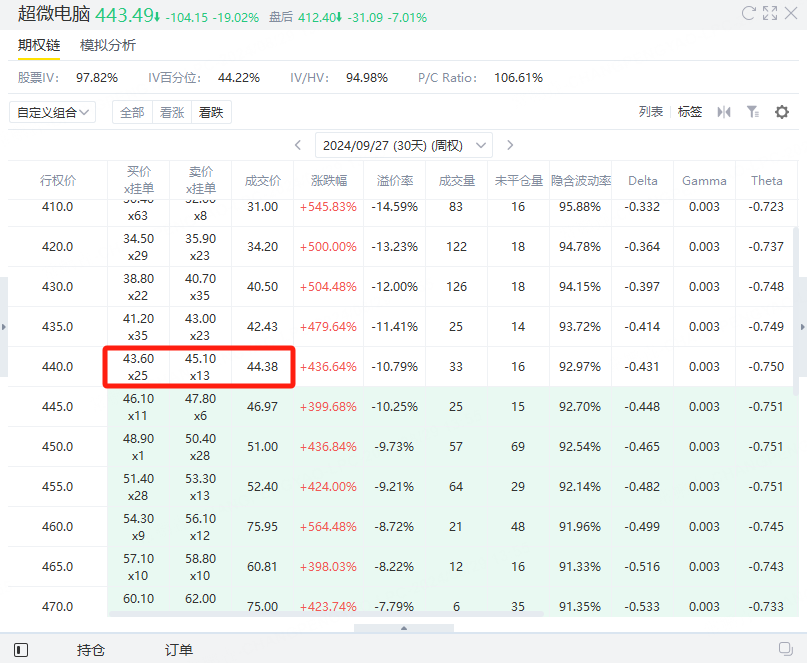Click the sidebar panel icon at bottom left
Image resolution: width=807 pixels, height=663 pixels.
click(x=21, y=650)
